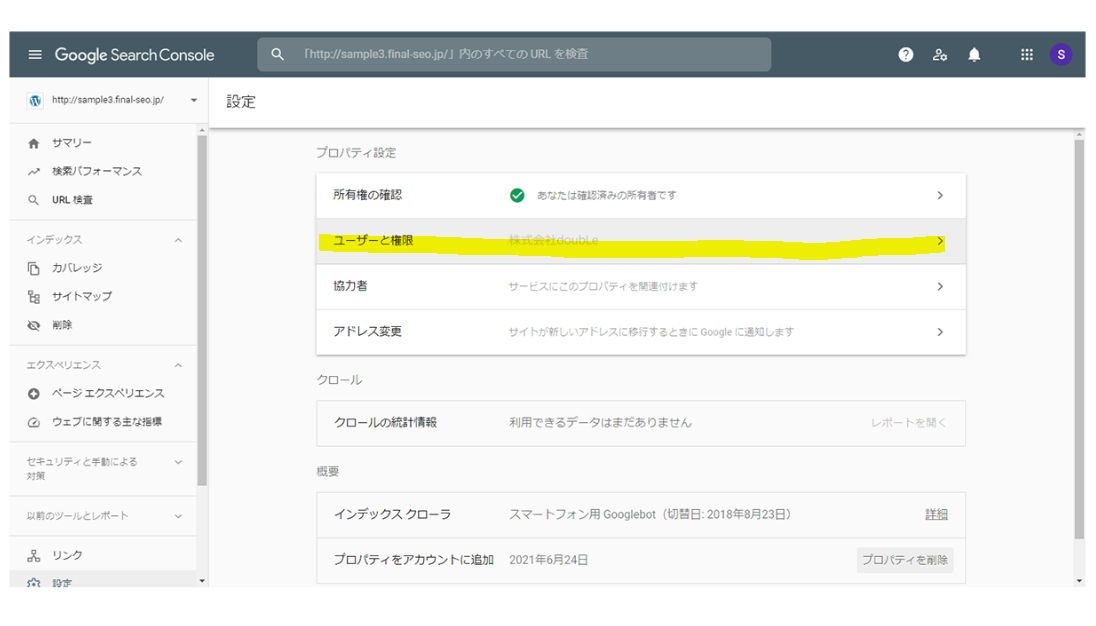Image resolution: width=1096 pixels, height=626 pixels.
Task: Open the hamburger main menu
Action: (35, 55)
